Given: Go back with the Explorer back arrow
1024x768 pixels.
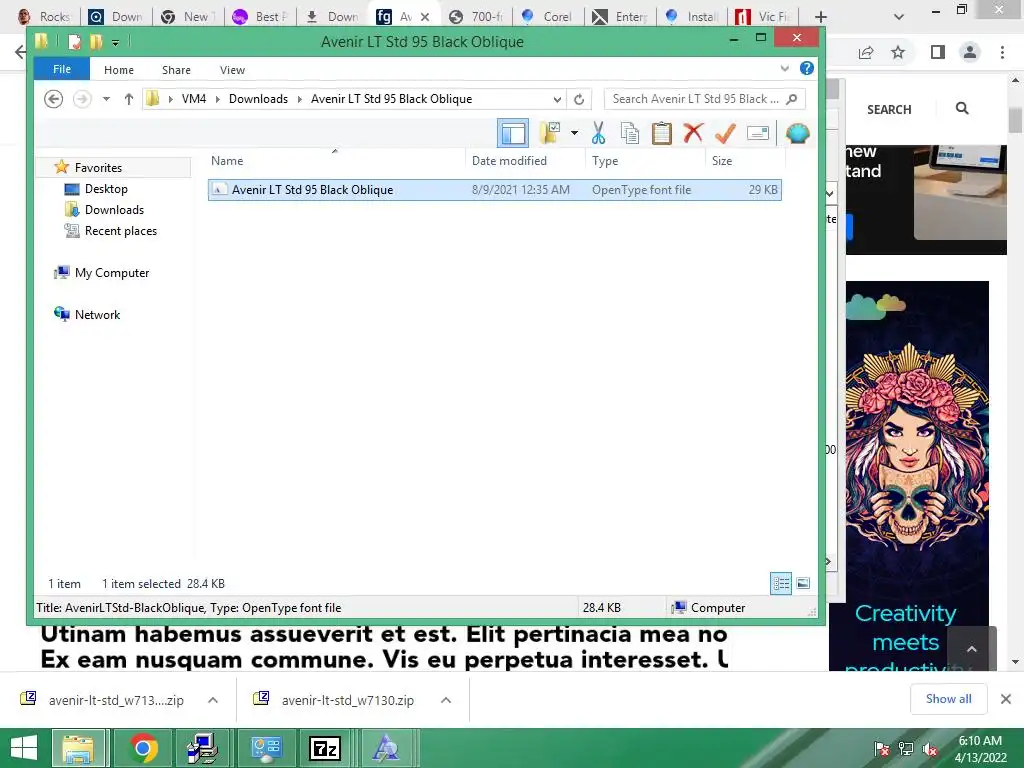Looking at the screenshot, I should pos(53,99).
